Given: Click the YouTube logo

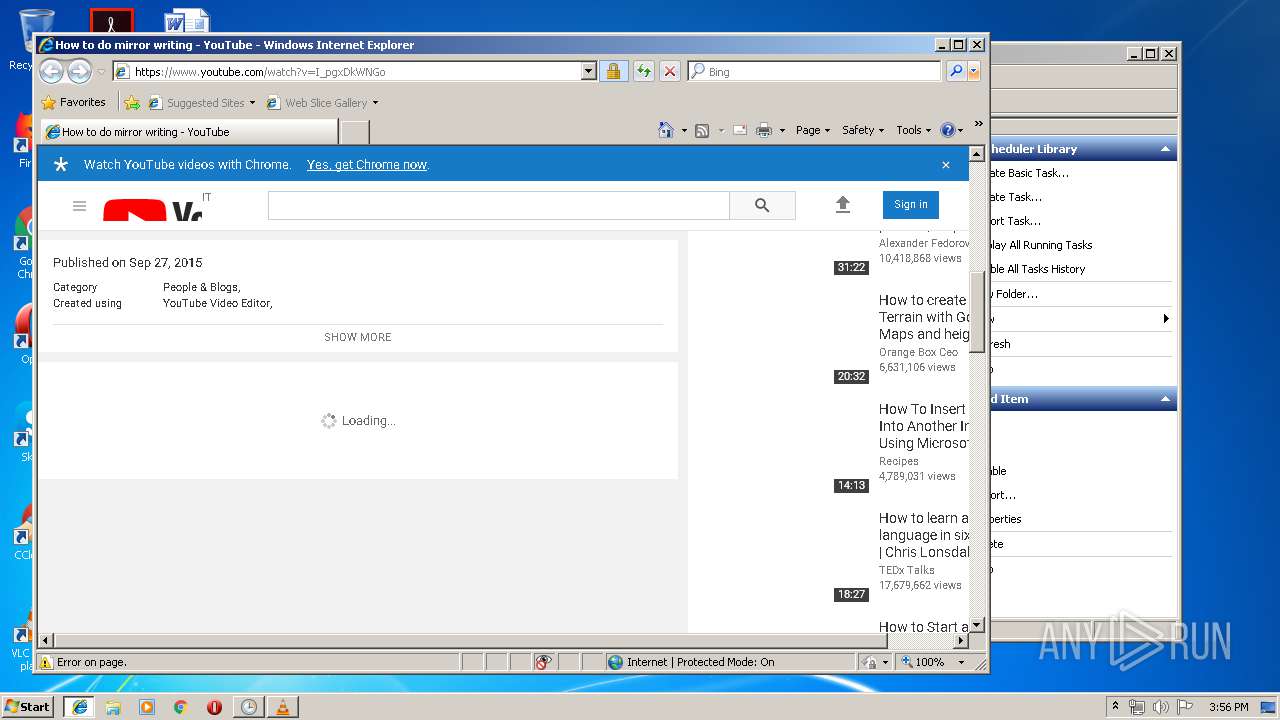Looking at the screenshot, I should (x=153, y=210).
